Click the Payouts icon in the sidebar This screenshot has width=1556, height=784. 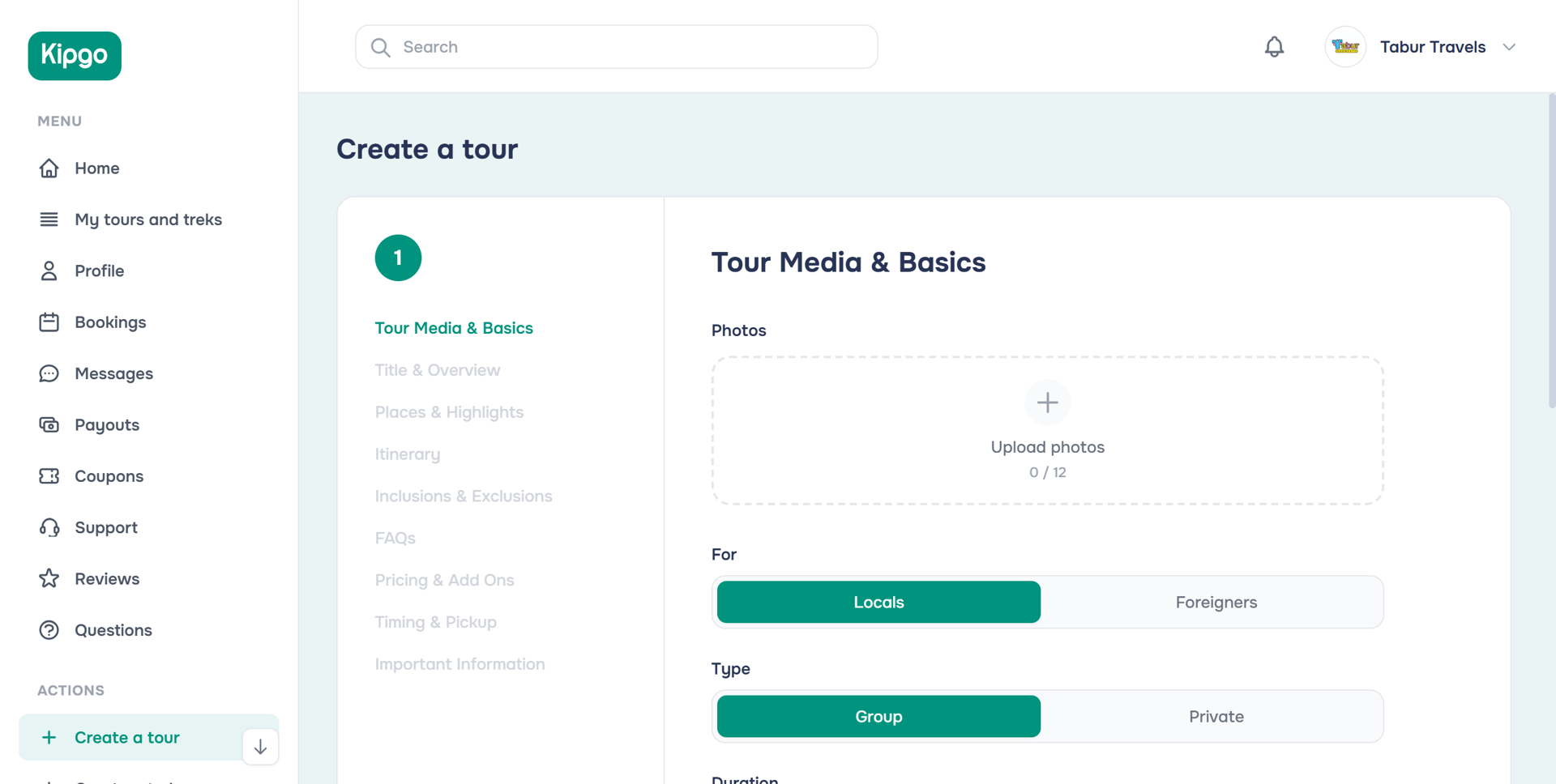pyautogui.click(x=49, y=424)
